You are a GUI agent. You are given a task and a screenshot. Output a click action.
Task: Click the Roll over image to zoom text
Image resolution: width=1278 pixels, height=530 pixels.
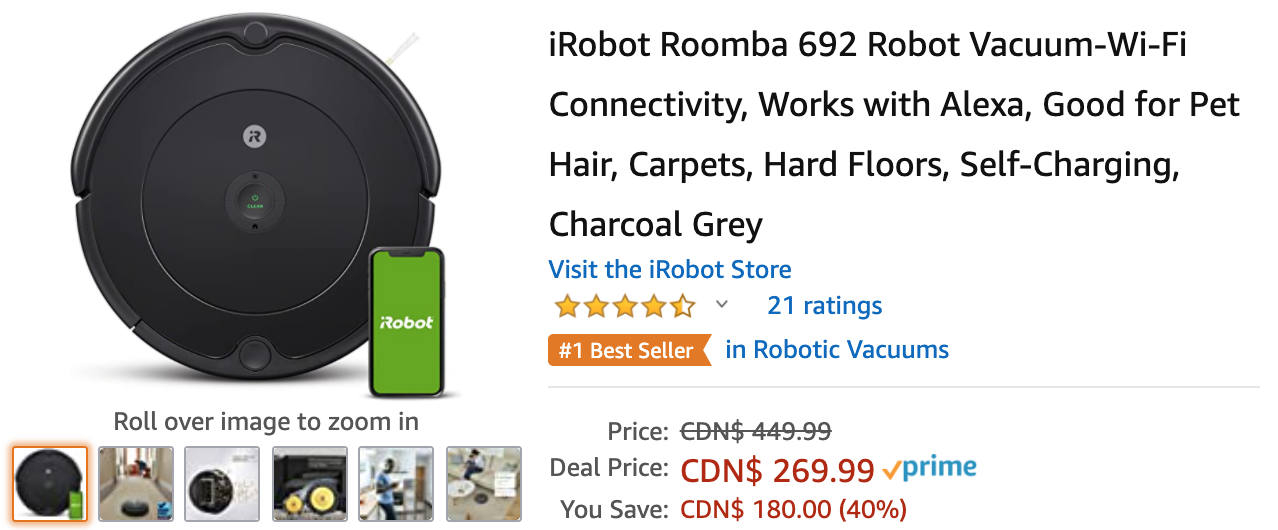(266, 421)
